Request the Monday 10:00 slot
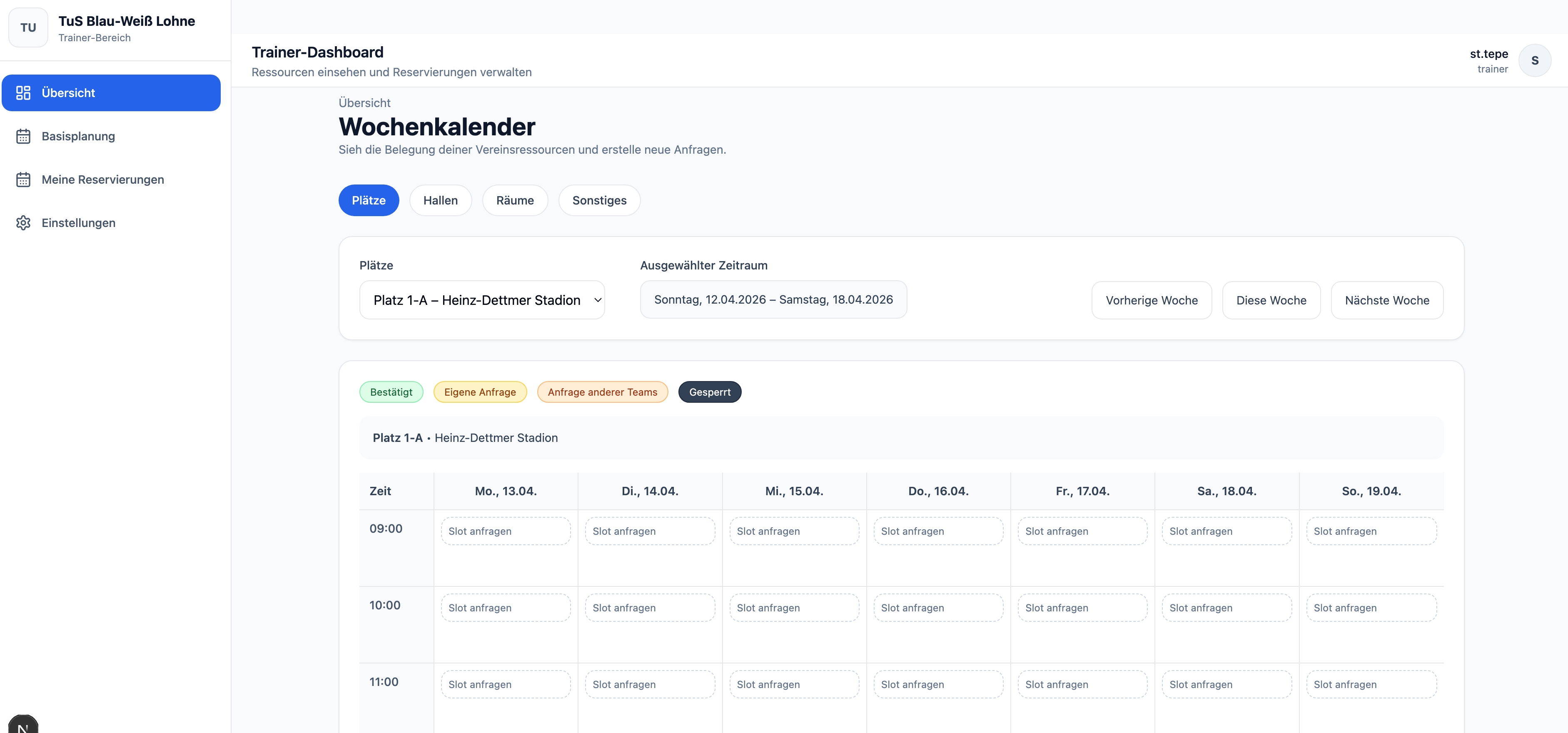The image size is (1568, 733). click(506, 608)
